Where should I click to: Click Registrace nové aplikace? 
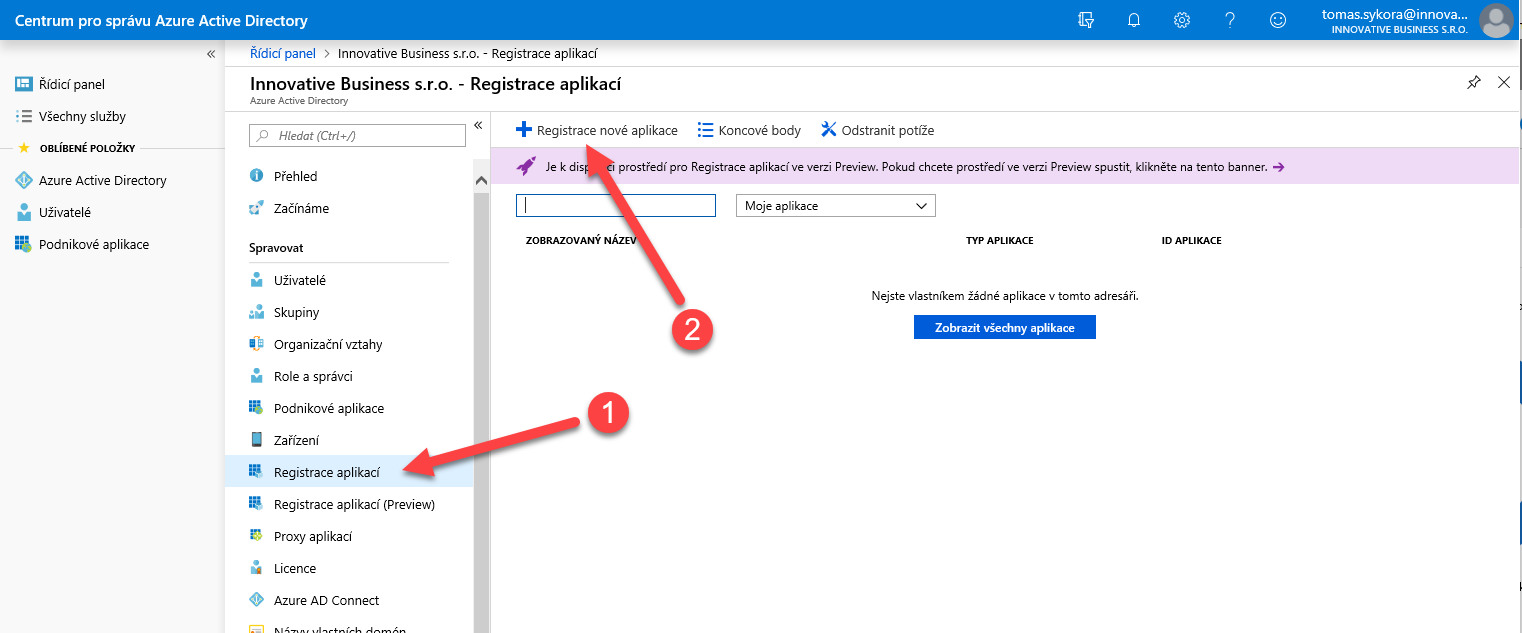click(597, 130)
